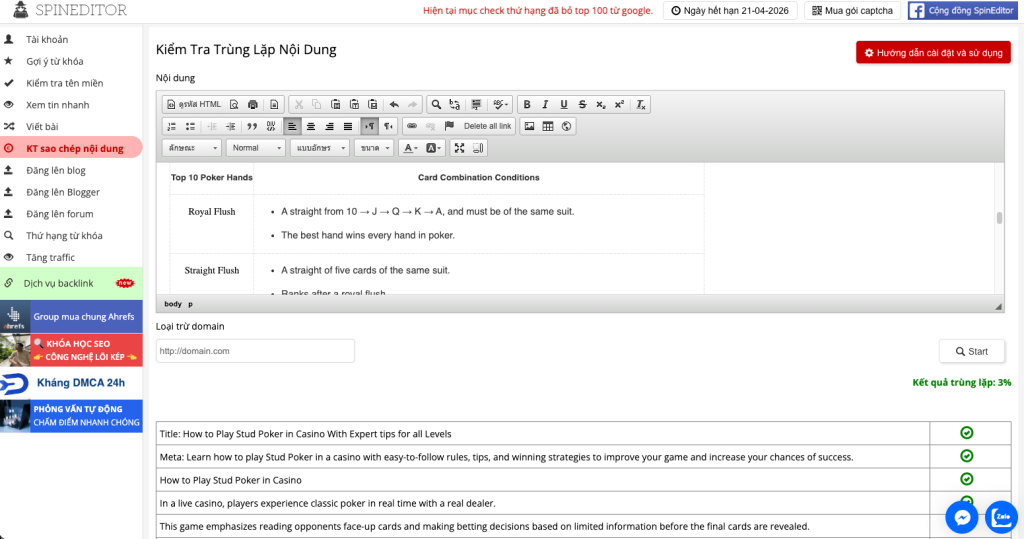
Task: Select Viết bài from the sidebar
Action: tap(42, 127)
